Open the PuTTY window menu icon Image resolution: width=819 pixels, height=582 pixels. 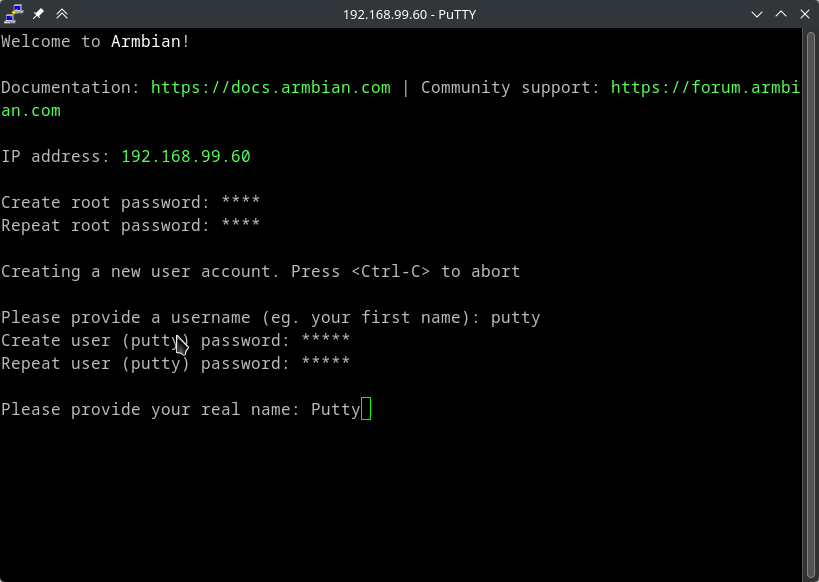[x=14, y=14]
